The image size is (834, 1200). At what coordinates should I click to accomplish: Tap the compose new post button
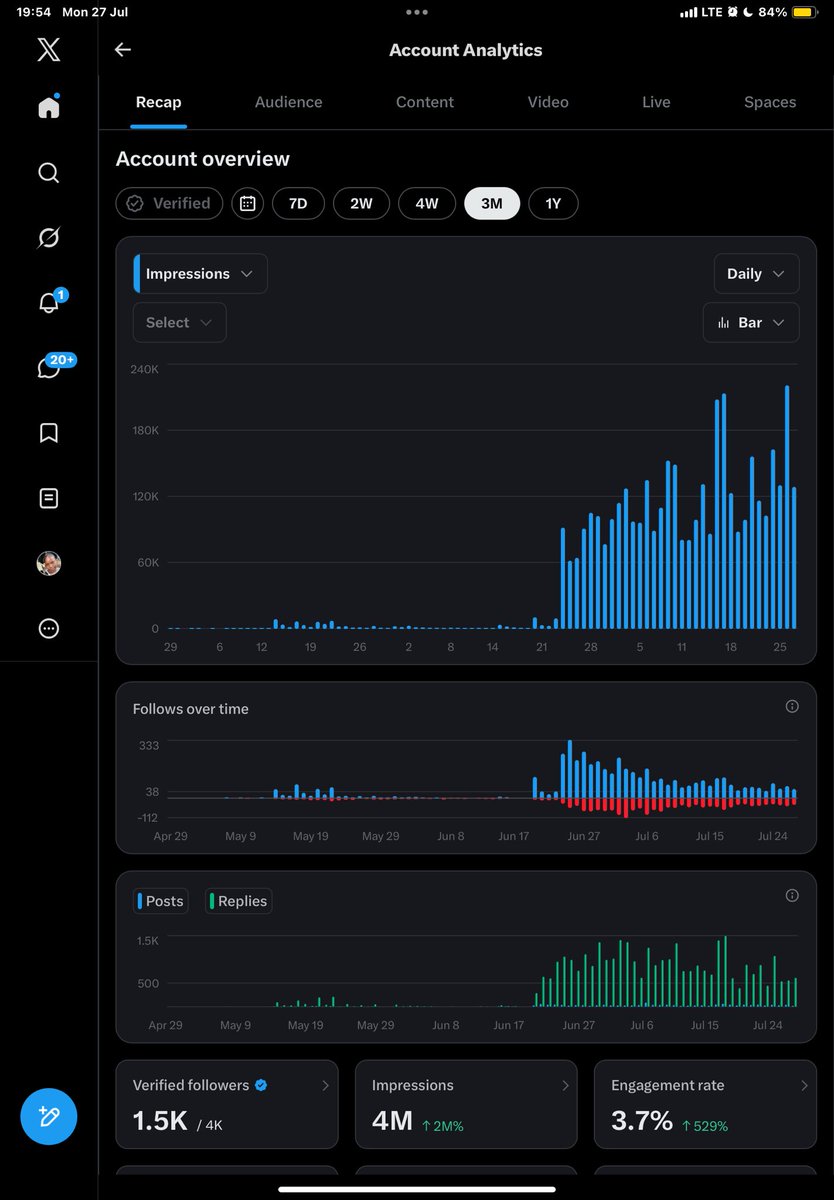(x=48, y=1116)
